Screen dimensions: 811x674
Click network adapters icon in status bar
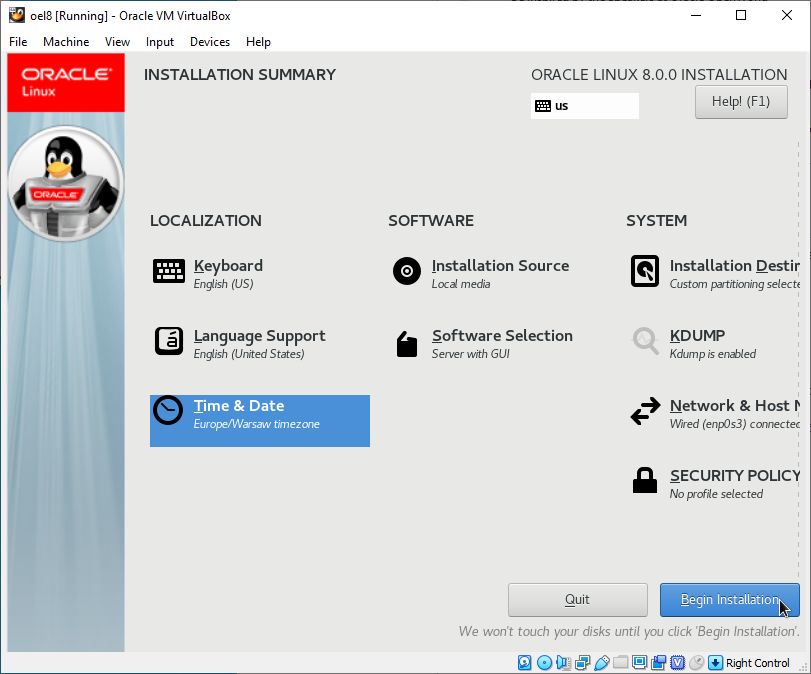pos(582,662)
